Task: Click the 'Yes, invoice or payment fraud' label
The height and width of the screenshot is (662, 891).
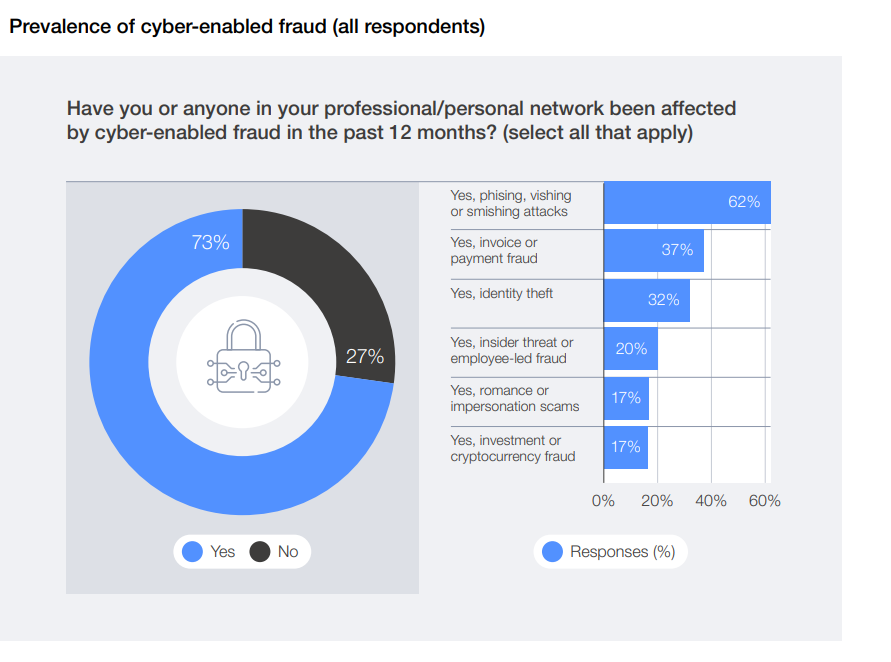Action: coord(494,250)
